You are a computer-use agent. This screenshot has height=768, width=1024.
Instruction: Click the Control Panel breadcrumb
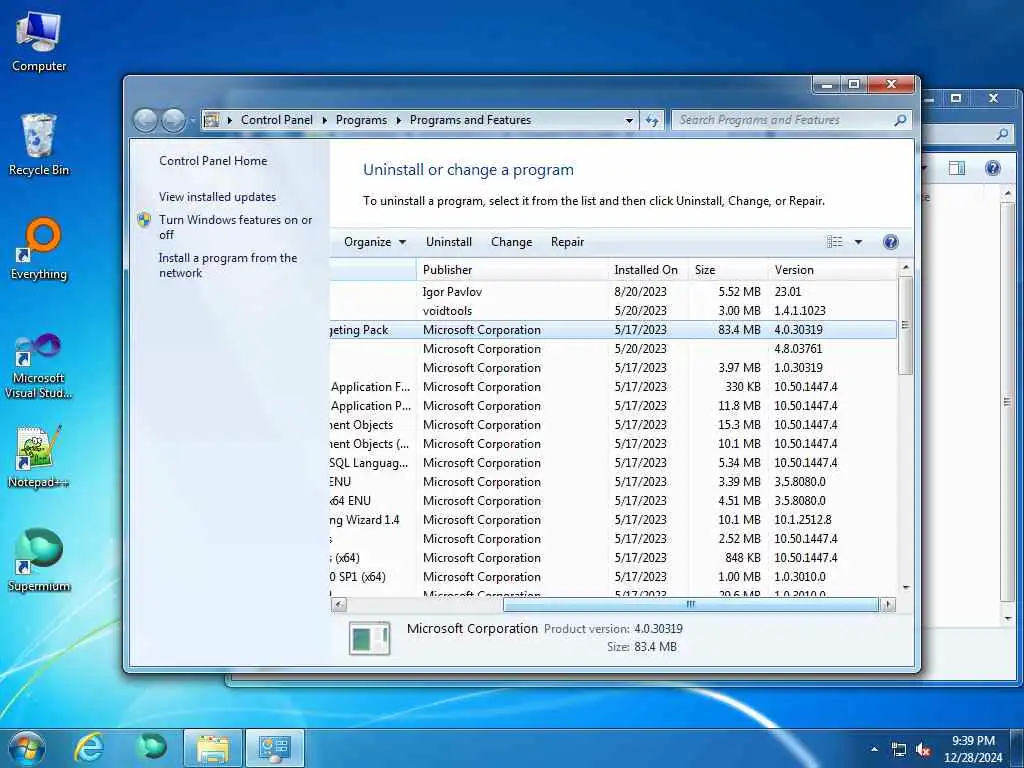click(x=277, y=120)
